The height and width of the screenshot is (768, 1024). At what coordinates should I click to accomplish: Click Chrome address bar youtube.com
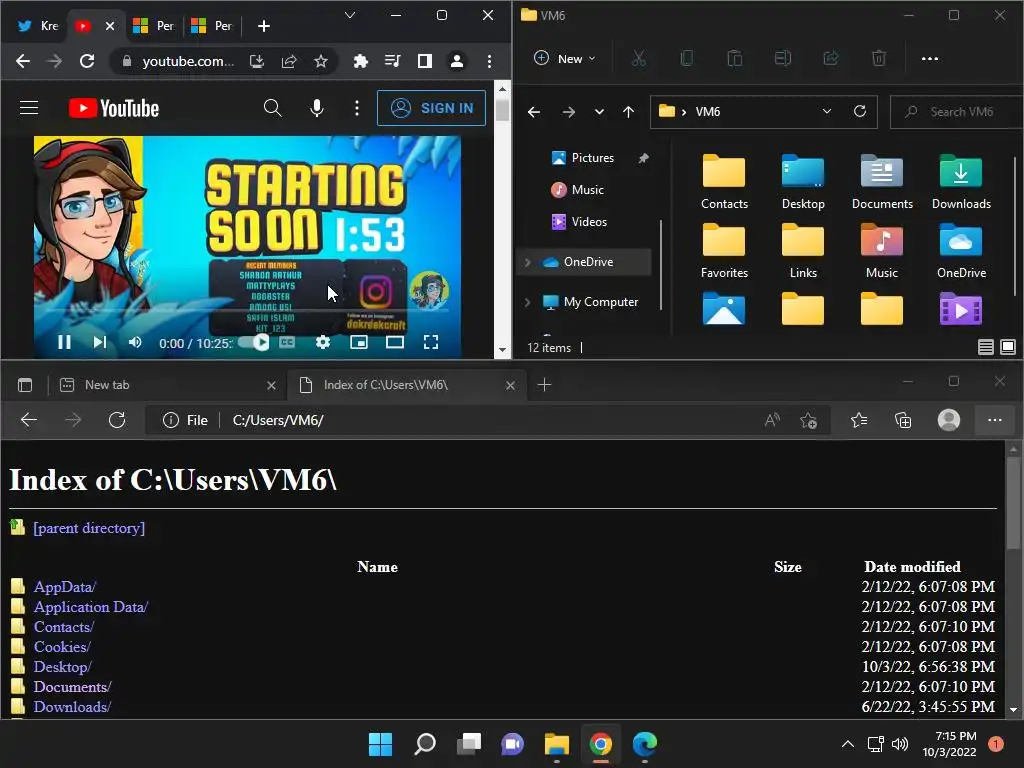point(188,61)
